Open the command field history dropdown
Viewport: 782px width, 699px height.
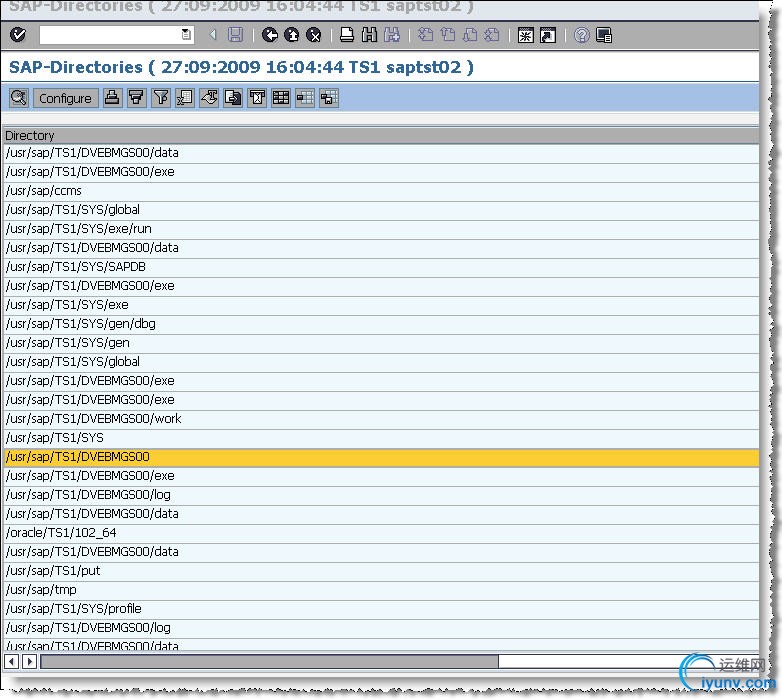pyautogui.click(x=186, y=35)
